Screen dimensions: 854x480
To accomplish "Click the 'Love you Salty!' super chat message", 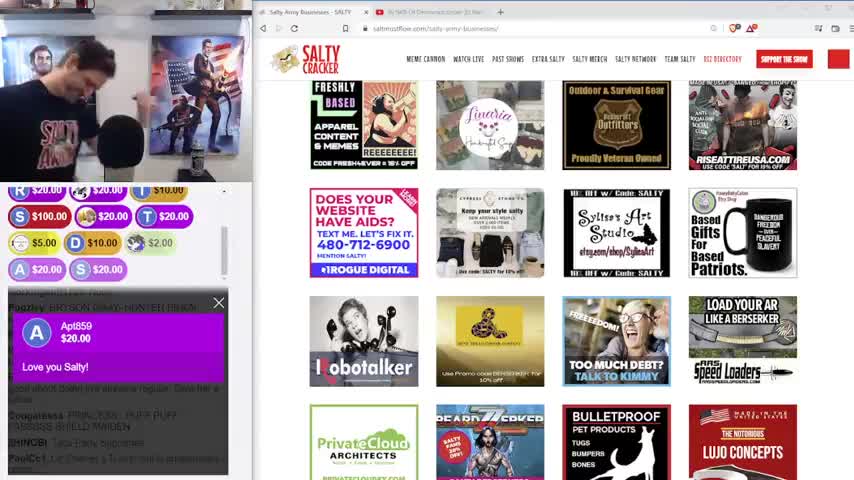I will [x=55, y=367].
